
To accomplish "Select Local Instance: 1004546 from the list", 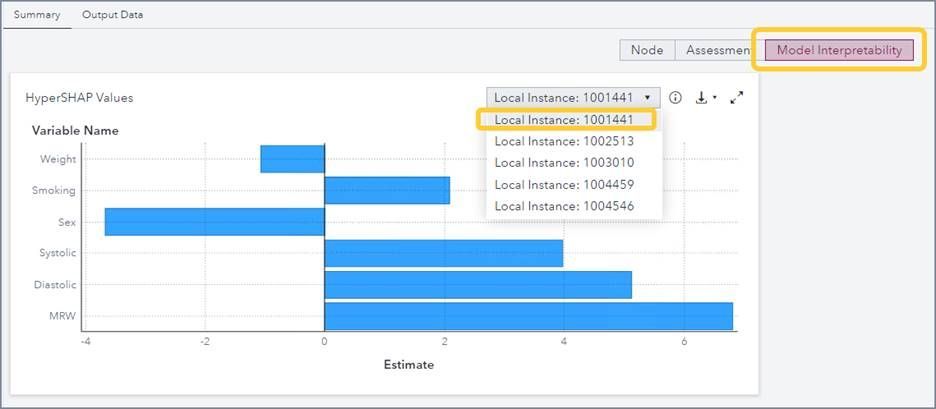I will [x=565, y=206].
